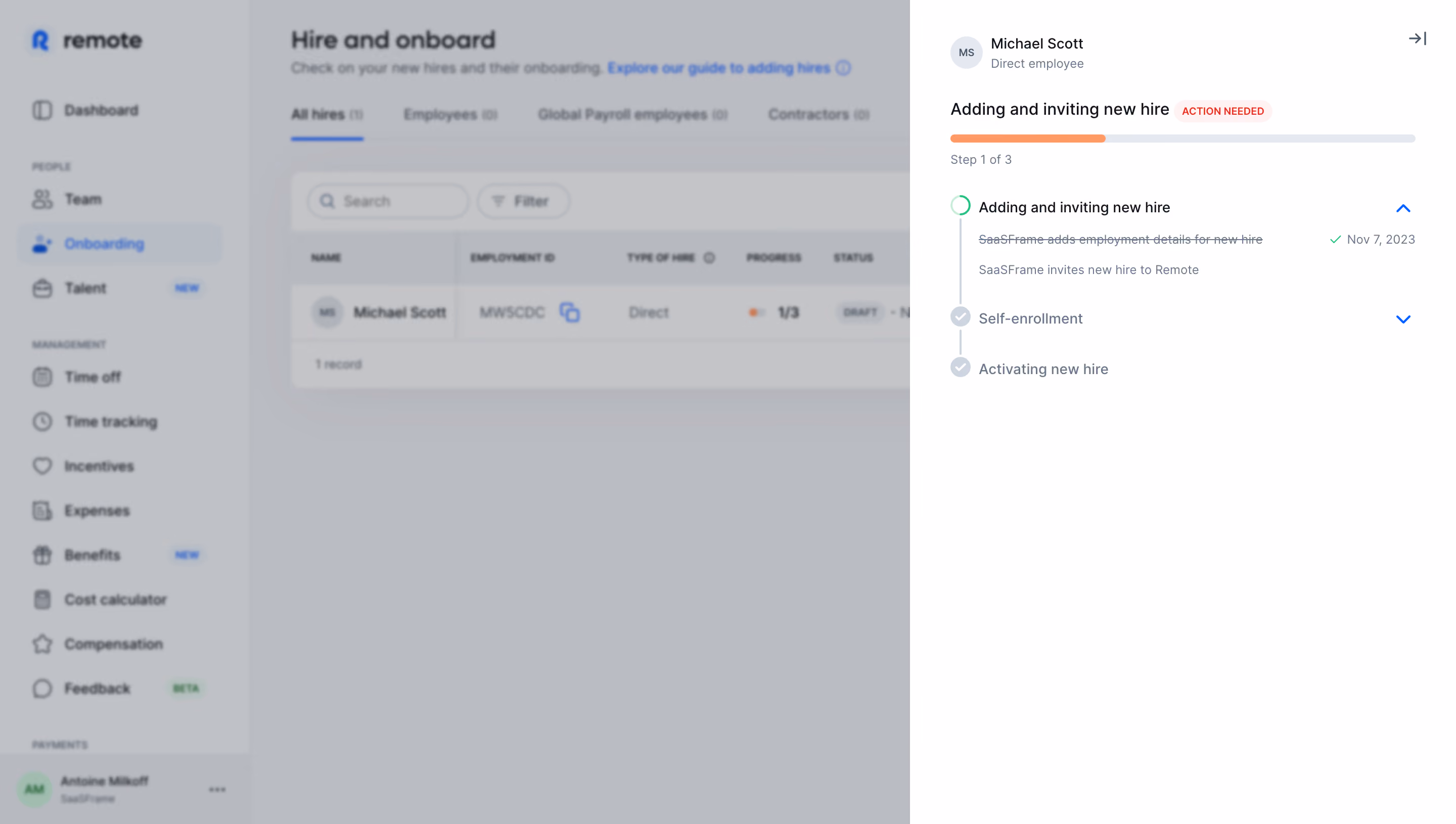Viewport: 1456px width, 824px height.
Task: Click the Adding and inviting progress circle
Action: coord(960,205)
